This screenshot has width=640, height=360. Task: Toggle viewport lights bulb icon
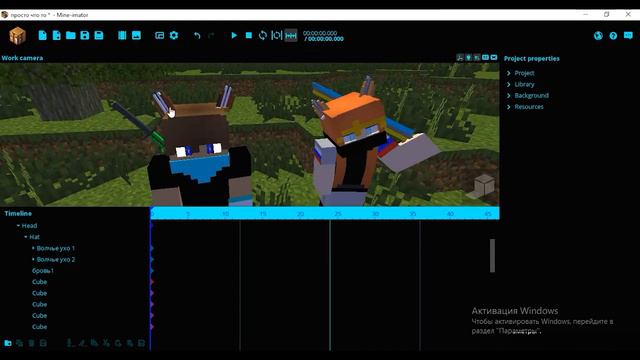pyautogui.click(x=469, y=58)
